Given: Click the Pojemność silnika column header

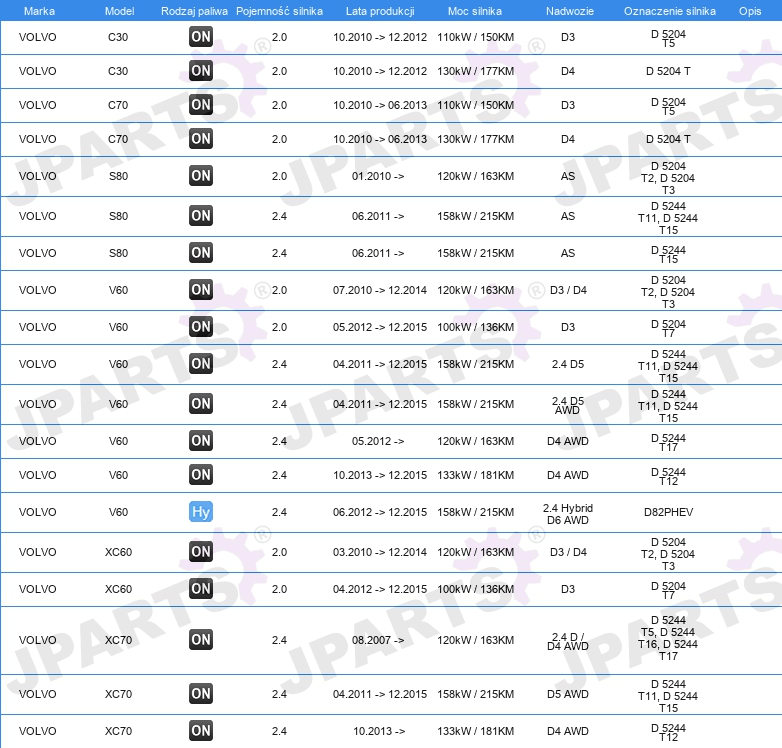Looking at the screenshot, I should click(279, 11).
